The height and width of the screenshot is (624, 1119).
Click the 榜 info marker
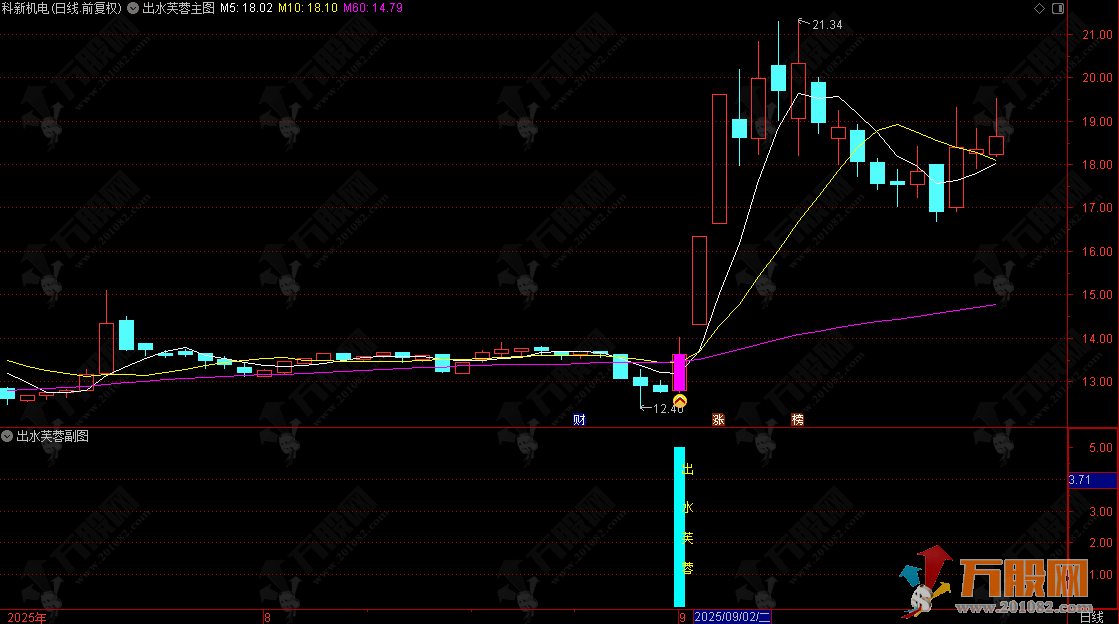pos(798,420)
